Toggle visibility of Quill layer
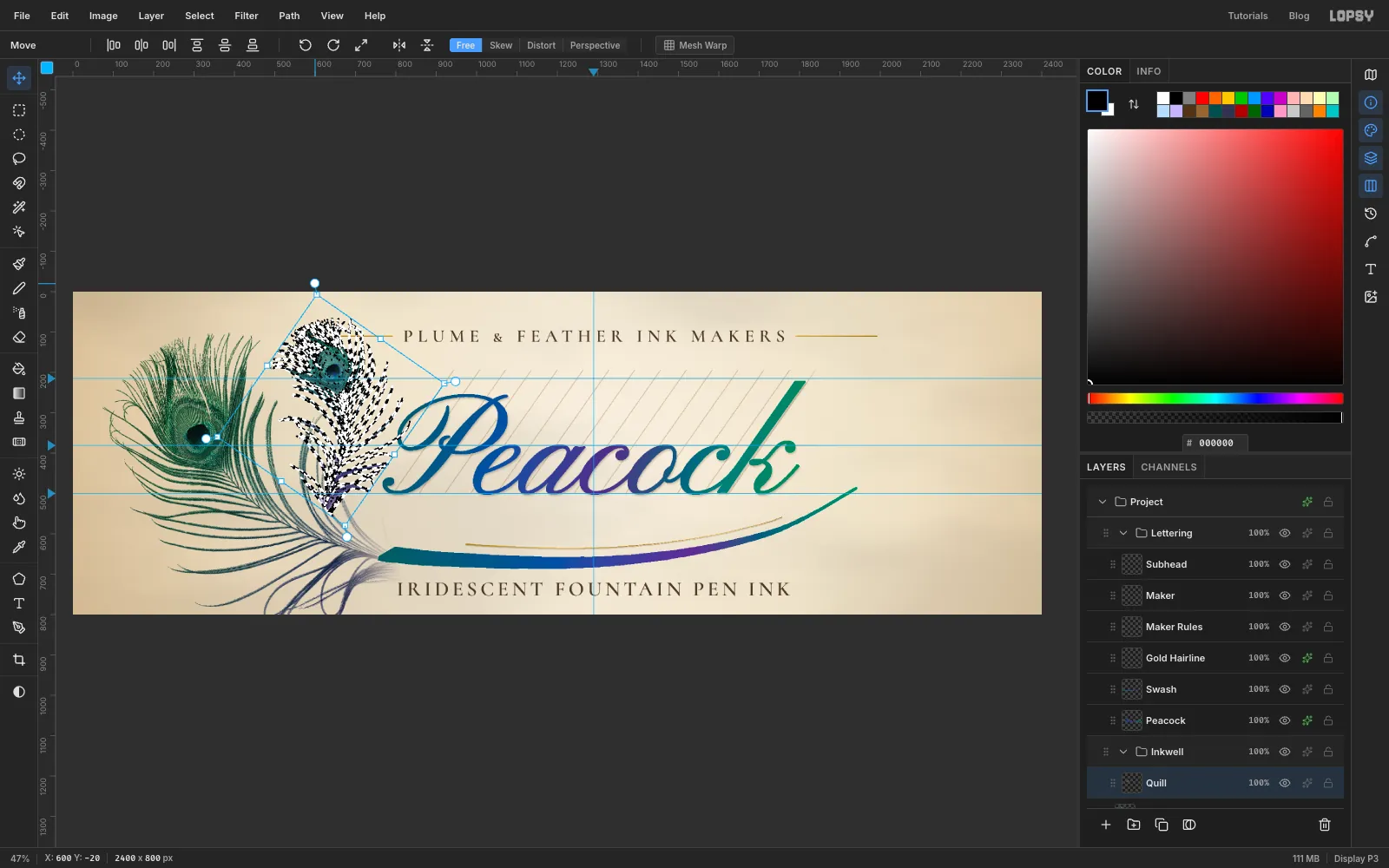1389x868 pixels. 1285,783
